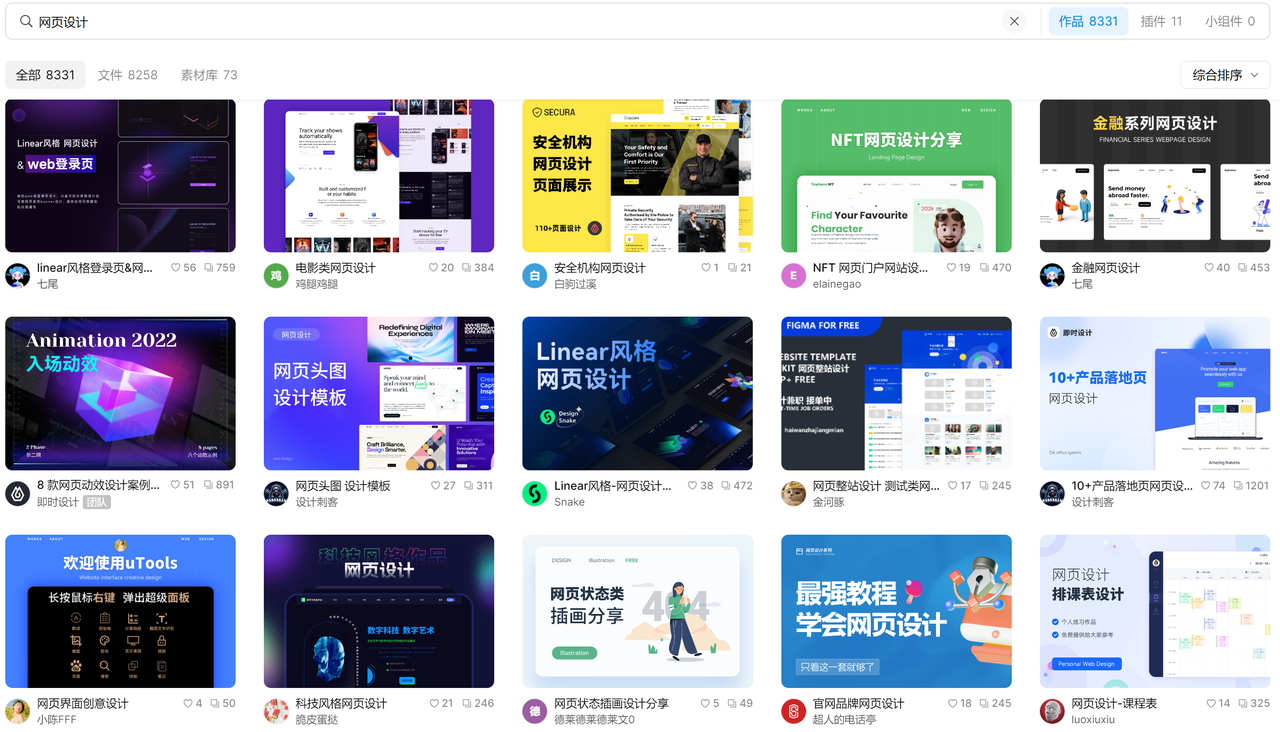Switch to 小组件 0 tab

tap(1229, 21)
